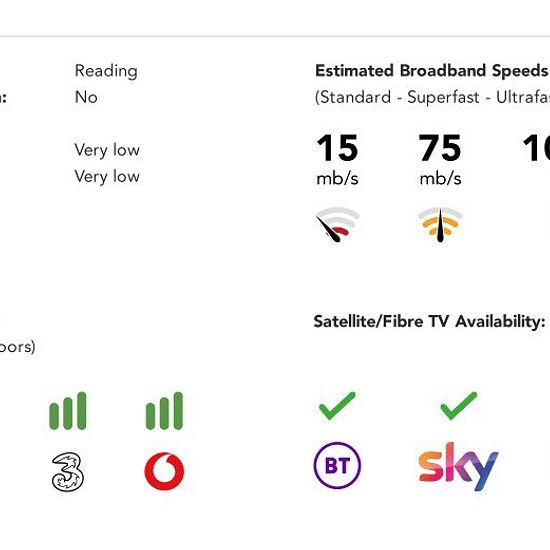Click the BT logo
The width and height of the screenshot is (550, 550).
click(x=337, y=465)
